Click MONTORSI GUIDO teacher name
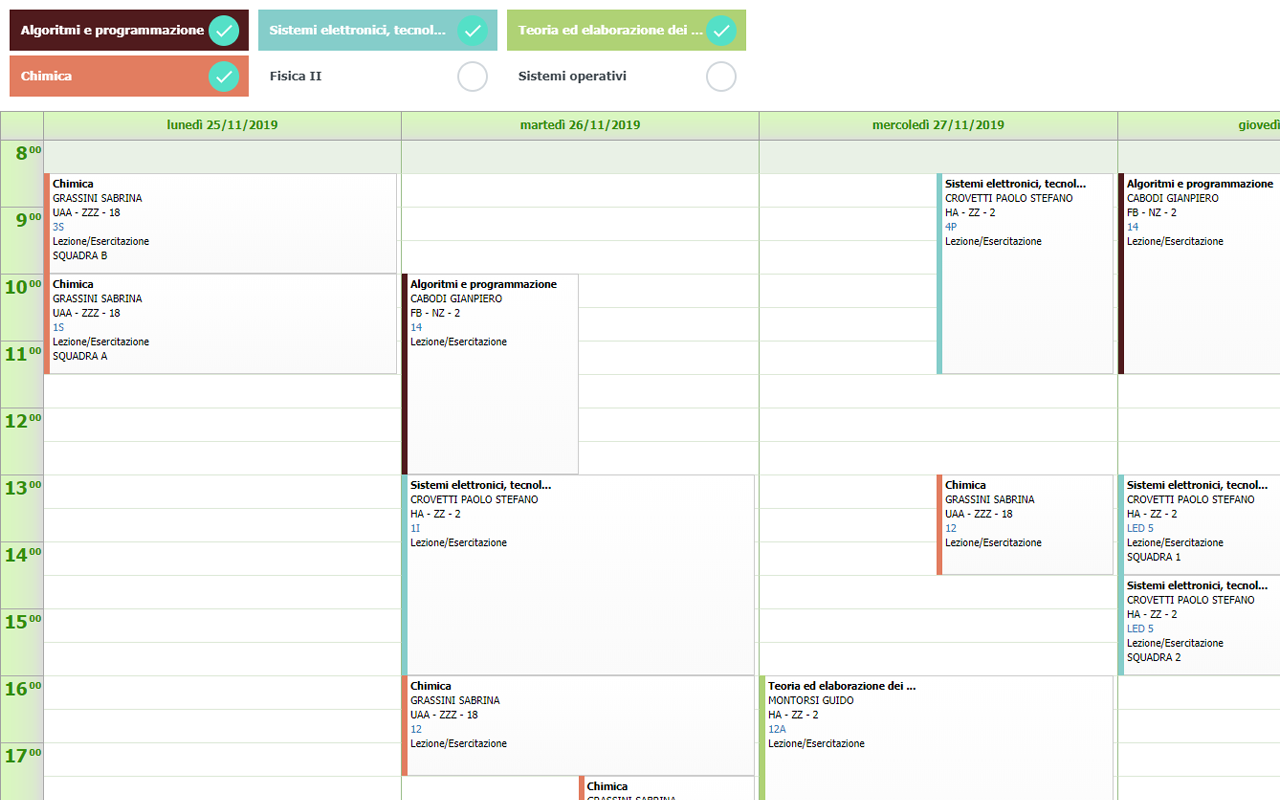The height and width of the screenshot is (800, 1280). [811, 700]
